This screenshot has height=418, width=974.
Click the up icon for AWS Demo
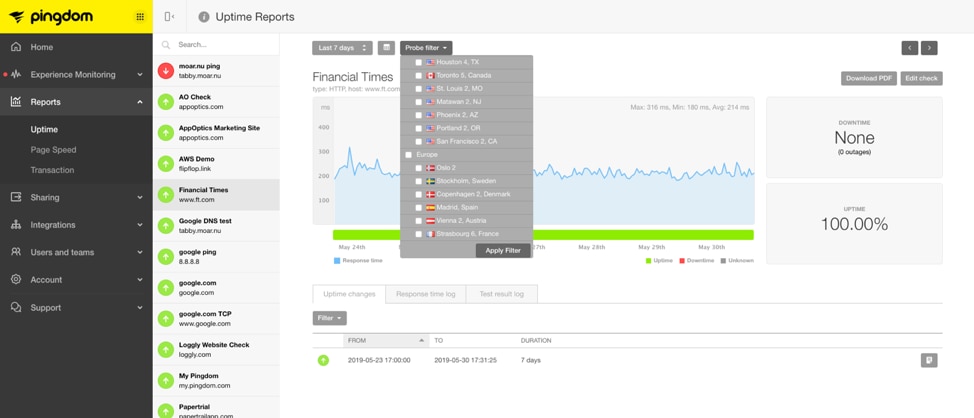pyautogui.click(x=166, y=164)
